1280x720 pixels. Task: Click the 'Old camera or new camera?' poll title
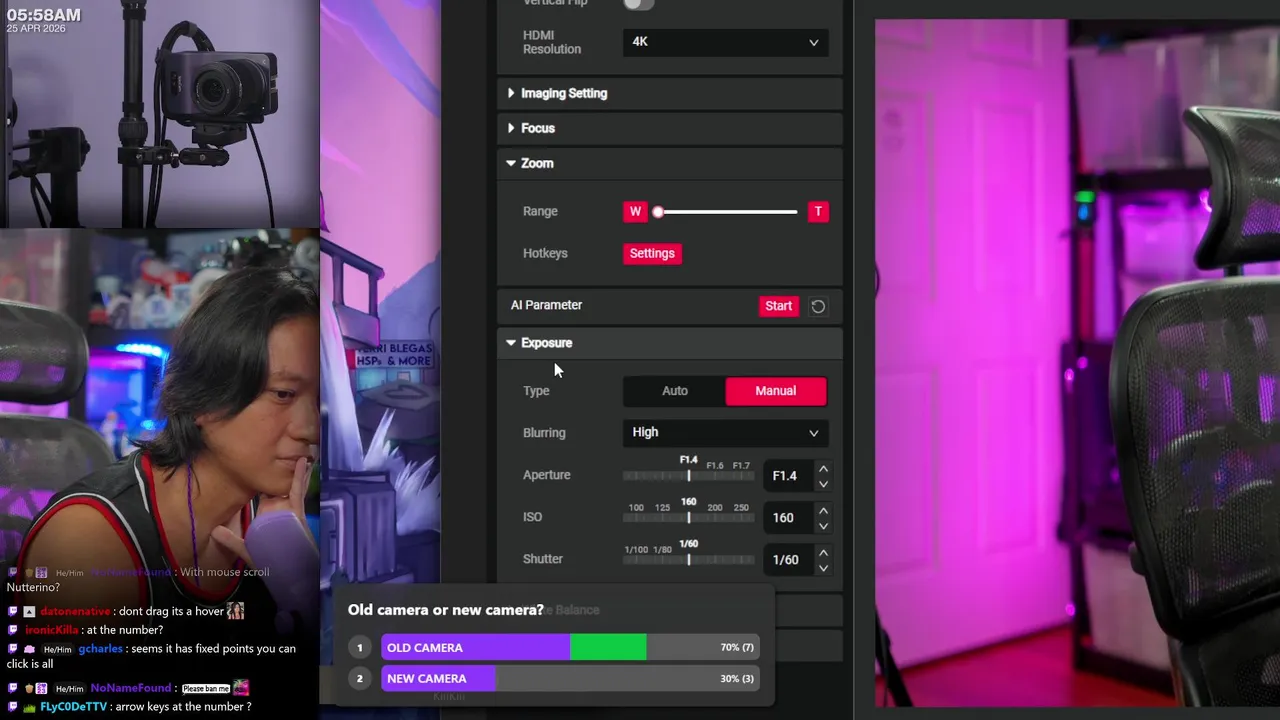click(446, 610)
